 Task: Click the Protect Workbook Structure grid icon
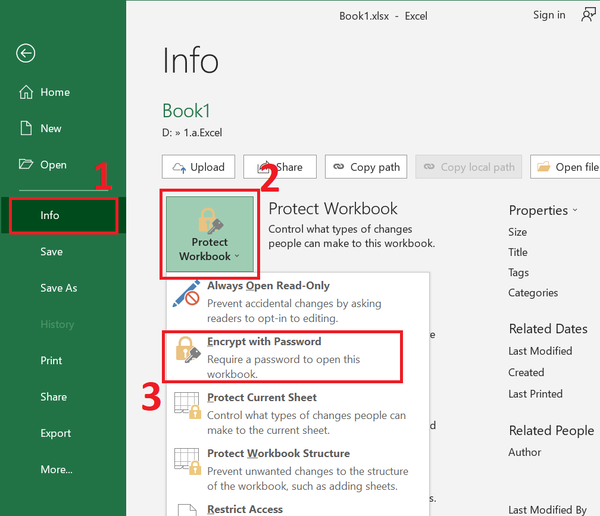[x=187, y=461]
